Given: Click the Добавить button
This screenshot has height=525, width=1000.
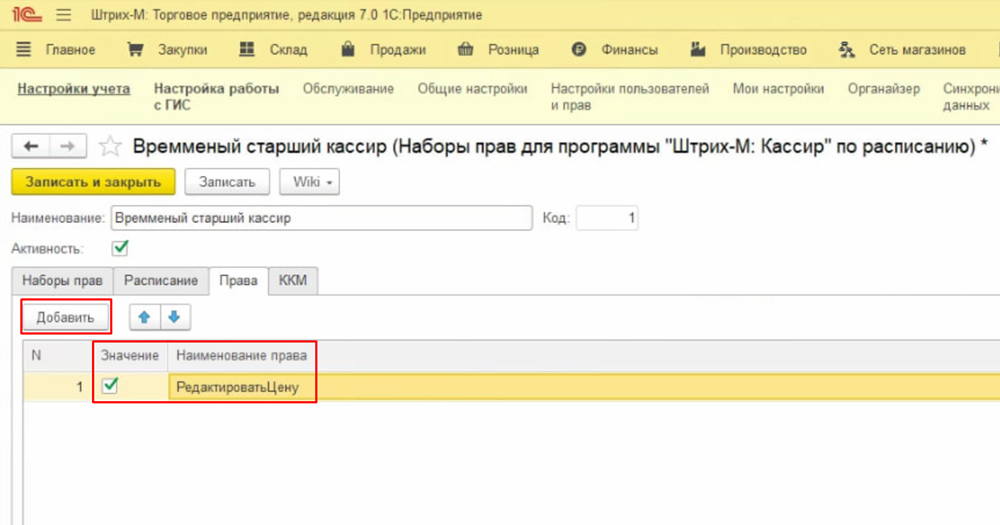Looking at the screenshot, I should [x=66, y=317].
